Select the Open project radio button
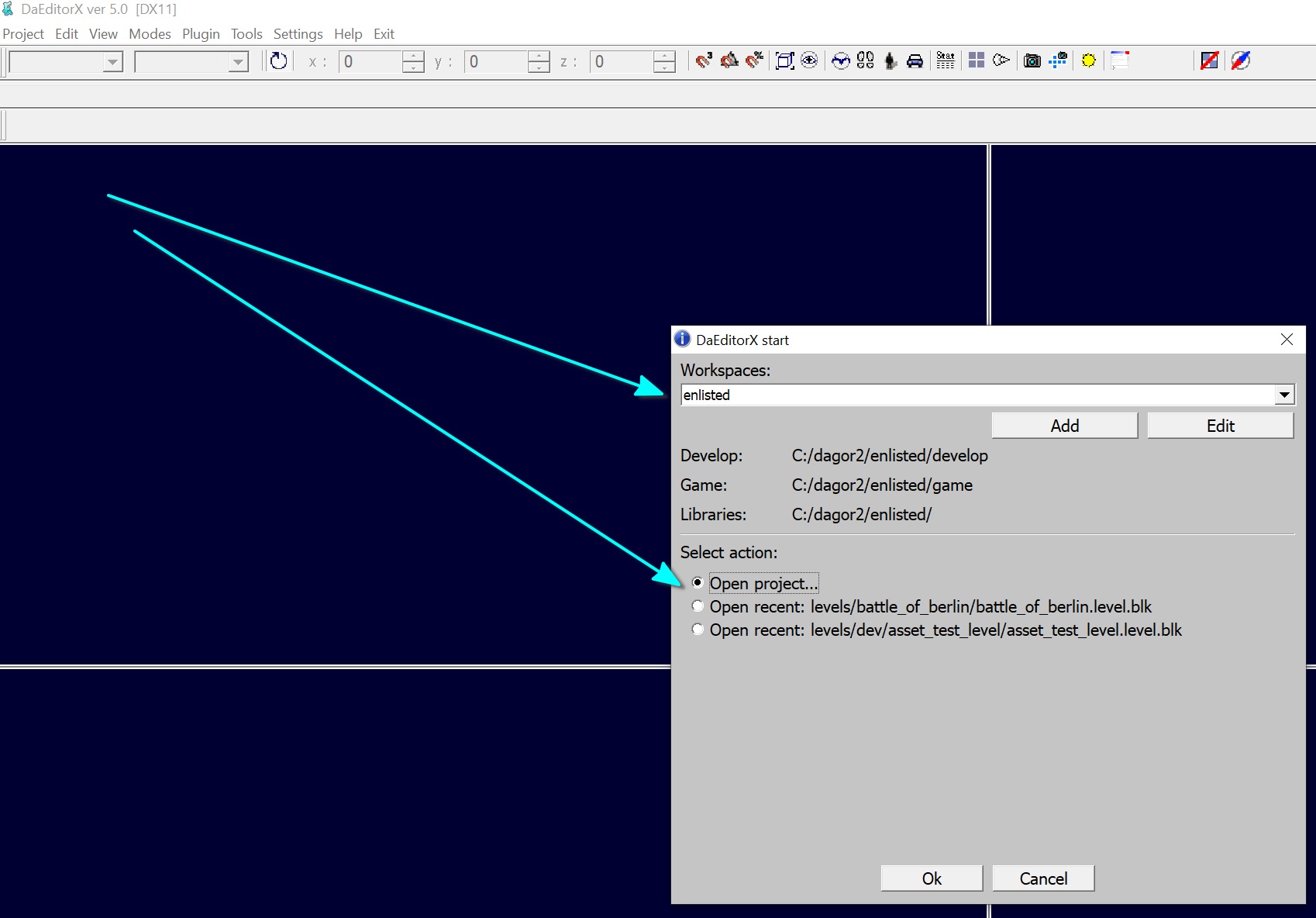1316x918 pixels. [698, 582]
